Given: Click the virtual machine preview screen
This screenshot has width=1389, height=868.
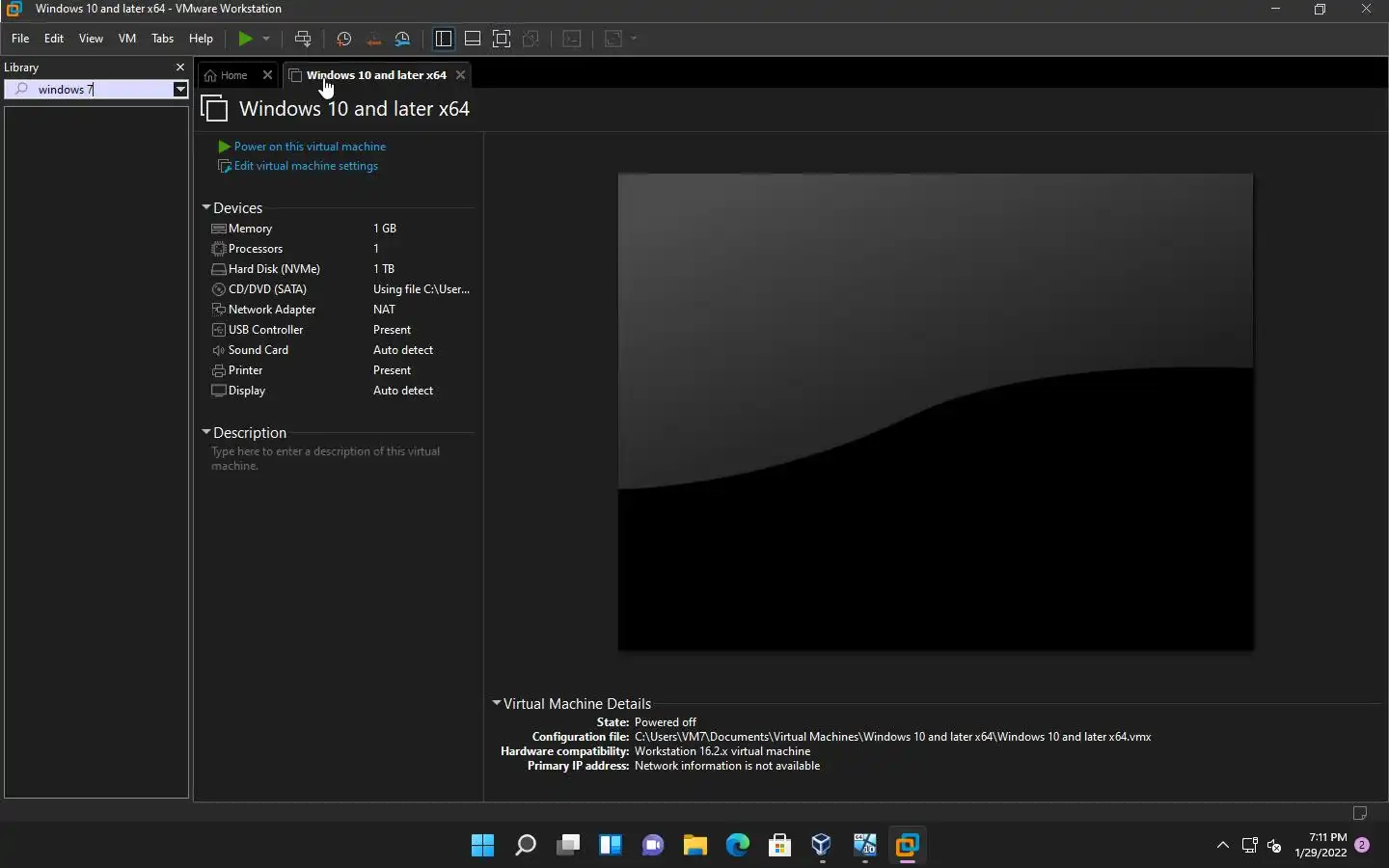Looking at the screenshot, I should [936, 412].
